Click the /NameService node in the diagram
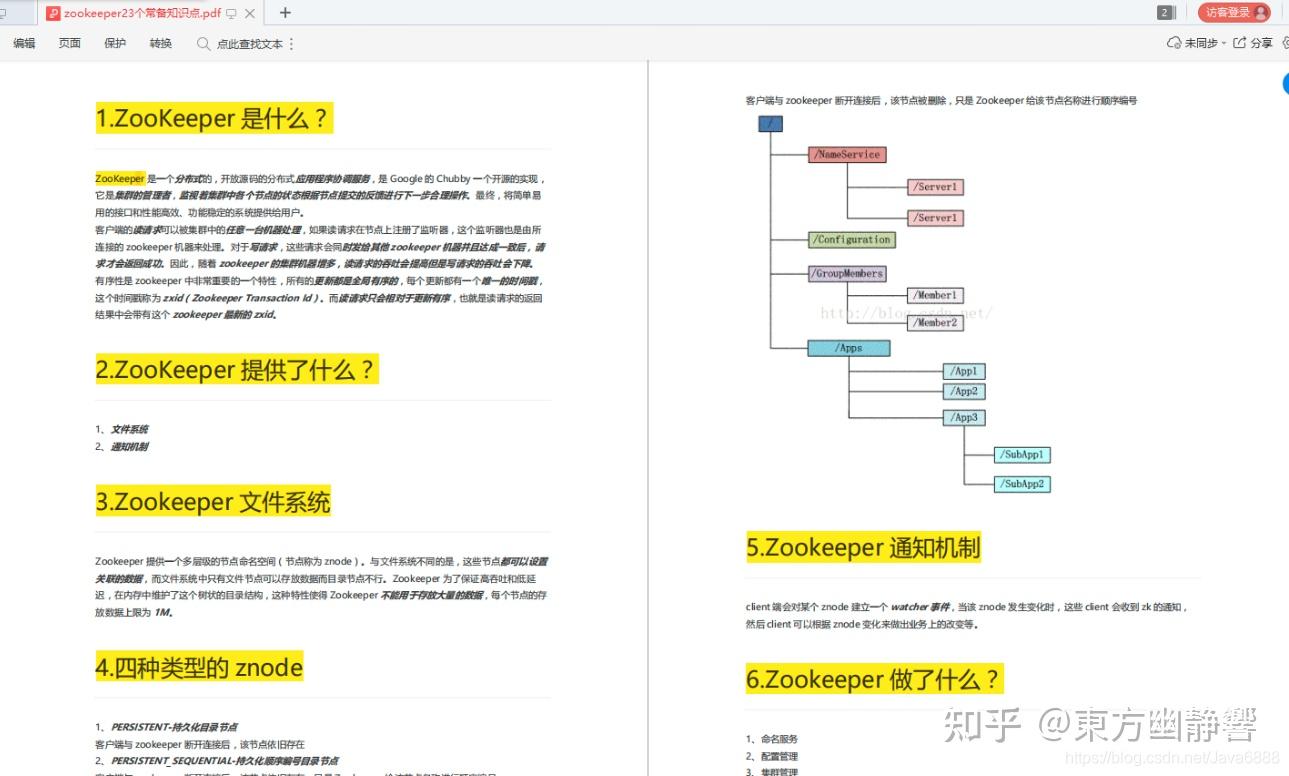The width and height of the screenshot is (1289, 776). 847,154
